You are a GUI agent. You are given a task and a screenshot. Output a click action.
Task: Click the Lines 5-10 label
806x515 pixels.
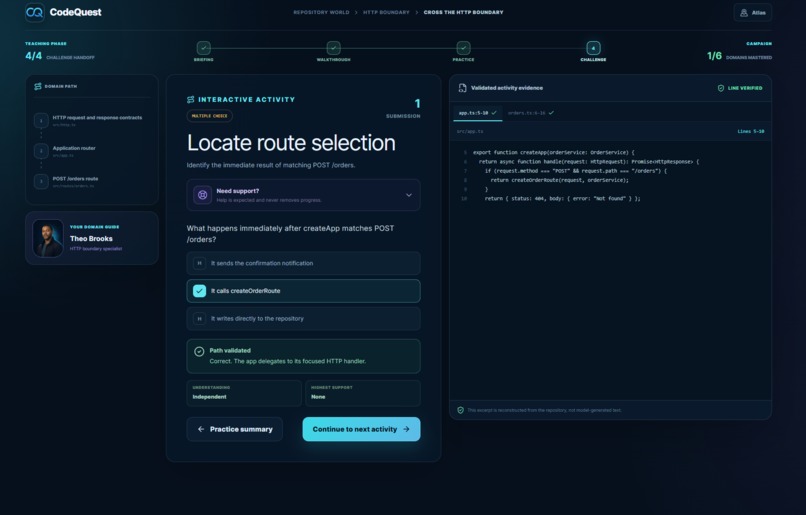(x=750, y=132)
